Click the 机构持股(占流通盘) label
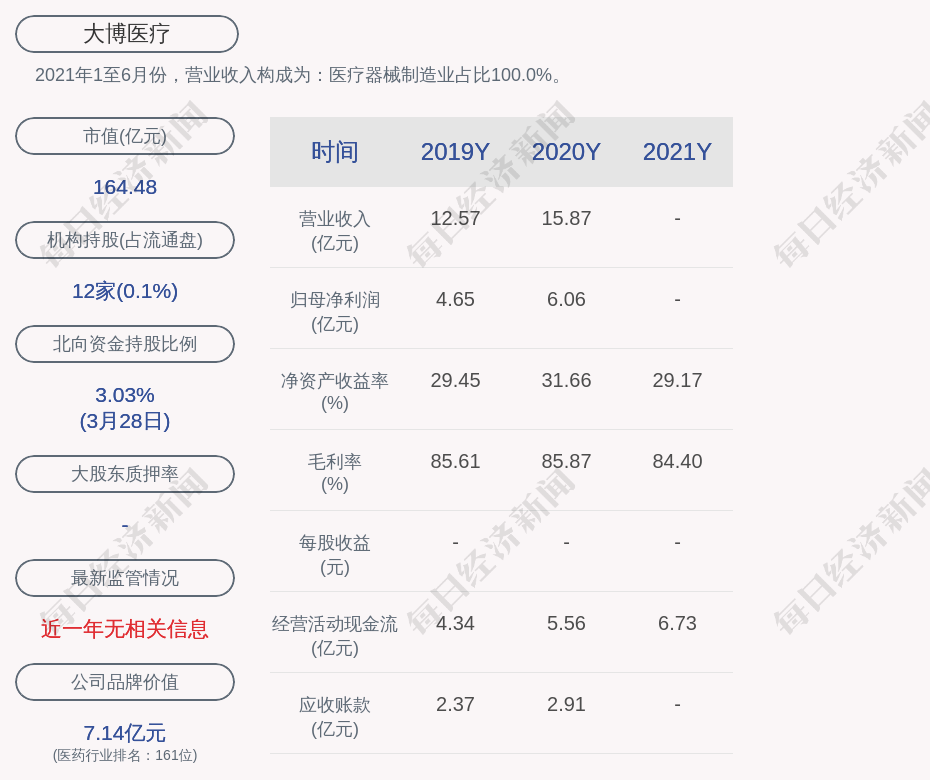930x780 pixels. [125, 240]
